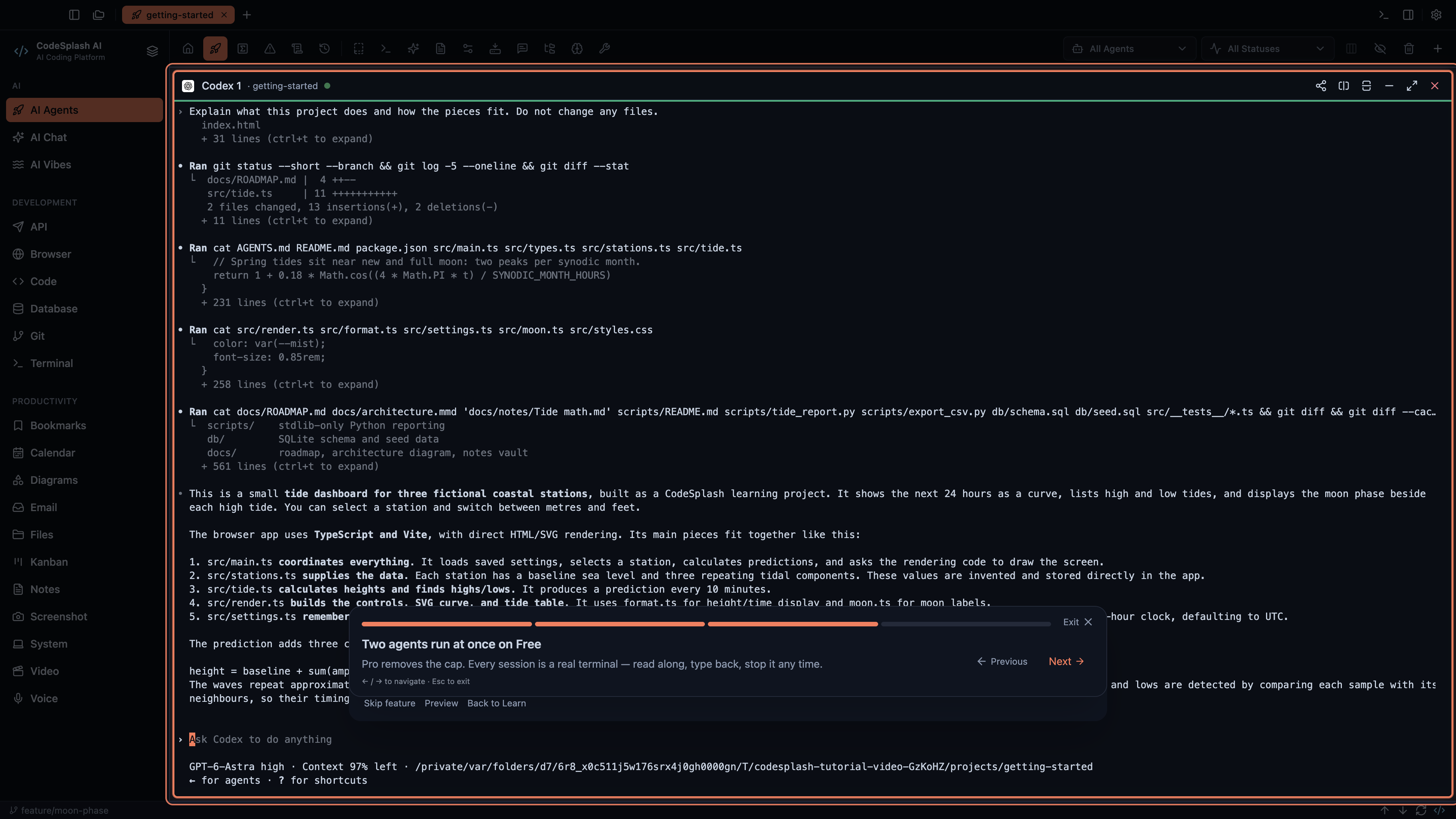The width and height of the screenshot is (1456, 819).
Task: Open the wrench tools toolbar icon
Action: point(604,49)
